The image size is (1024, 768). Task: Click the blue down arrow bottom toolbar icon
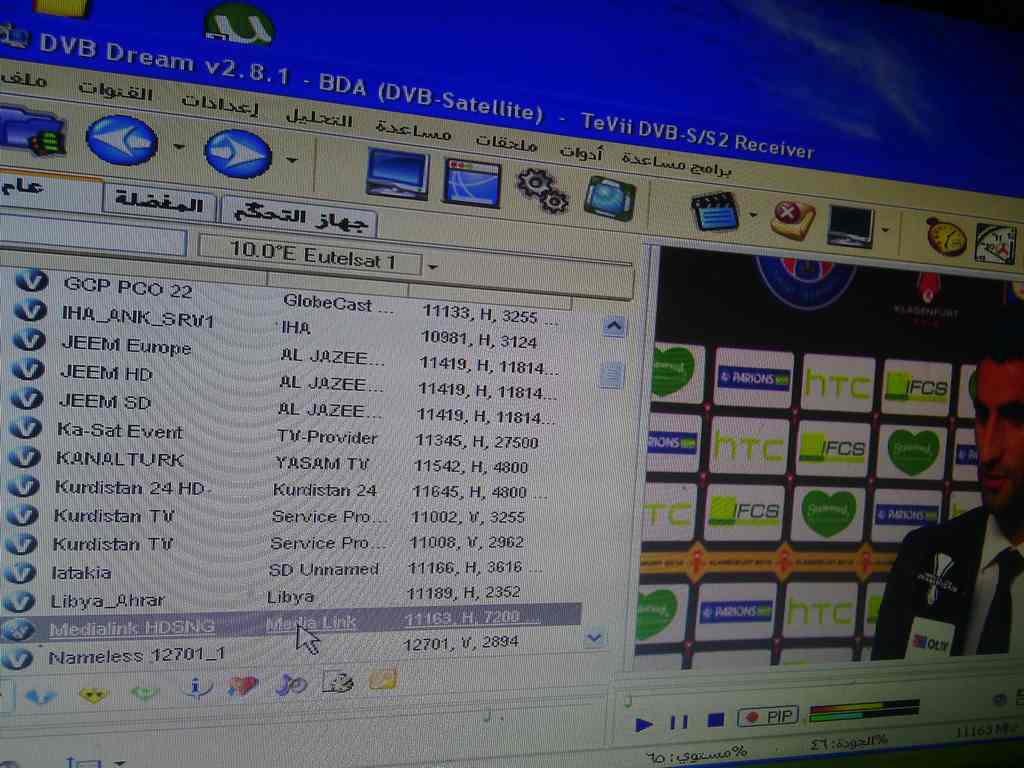coord(40,697)
